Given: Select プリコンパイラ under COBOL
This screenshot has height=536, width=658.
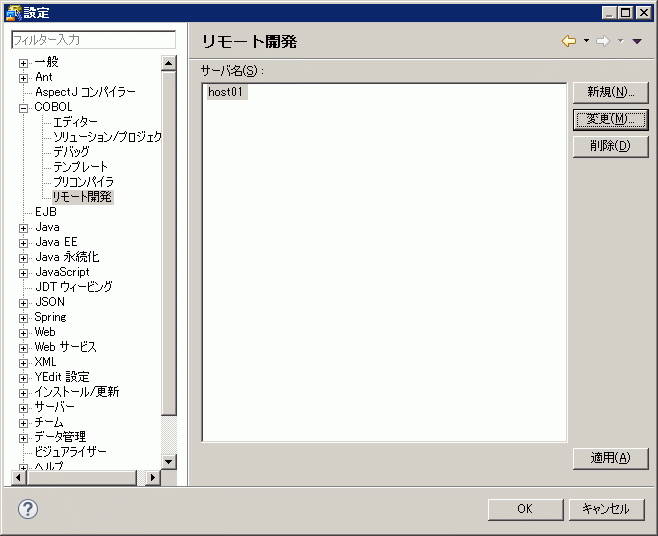Looking at the screenshot, I should 84,182.
